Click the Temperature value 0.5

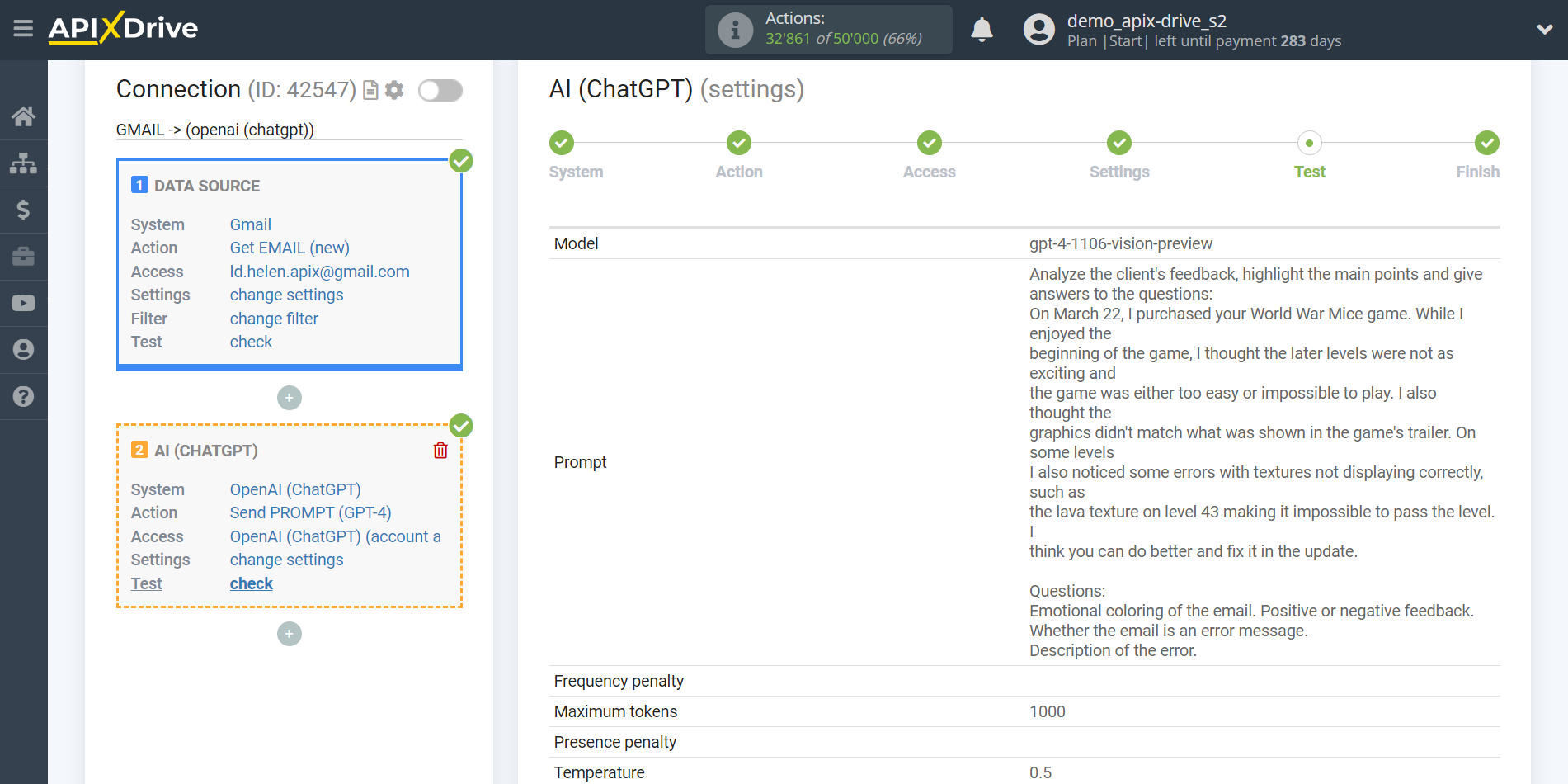point(1041,772)
